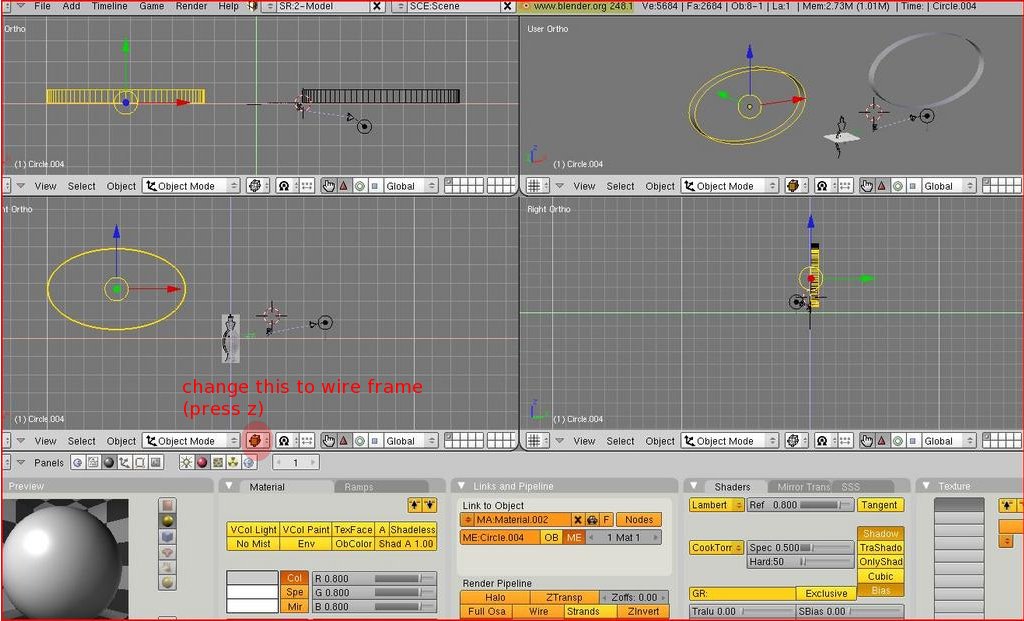Switch to Lamp buttons sun icon
This screenshot has height=621, width=1024.
(187, 462)
